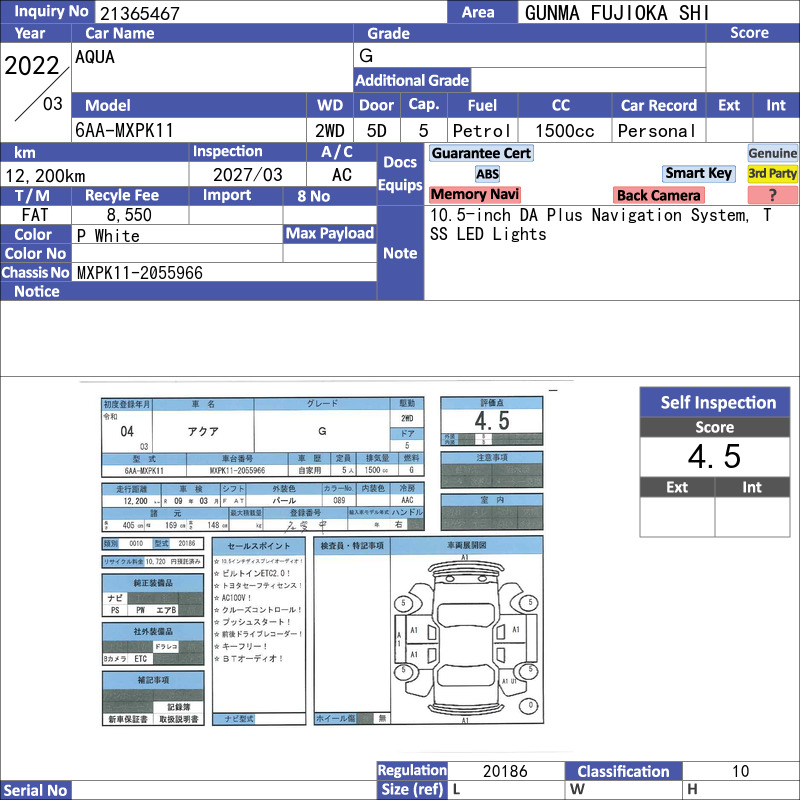
Task: Click the Memory Navi badge
Action: point(474,194)
